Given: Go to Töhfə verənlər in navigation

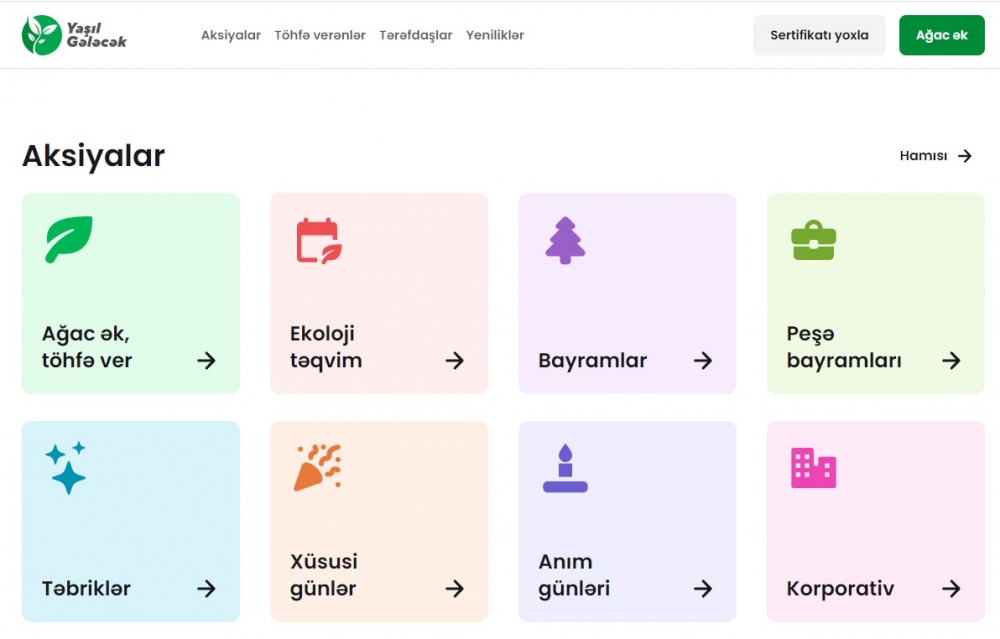Looking at the screenshot, I should [x=320, y=35].
